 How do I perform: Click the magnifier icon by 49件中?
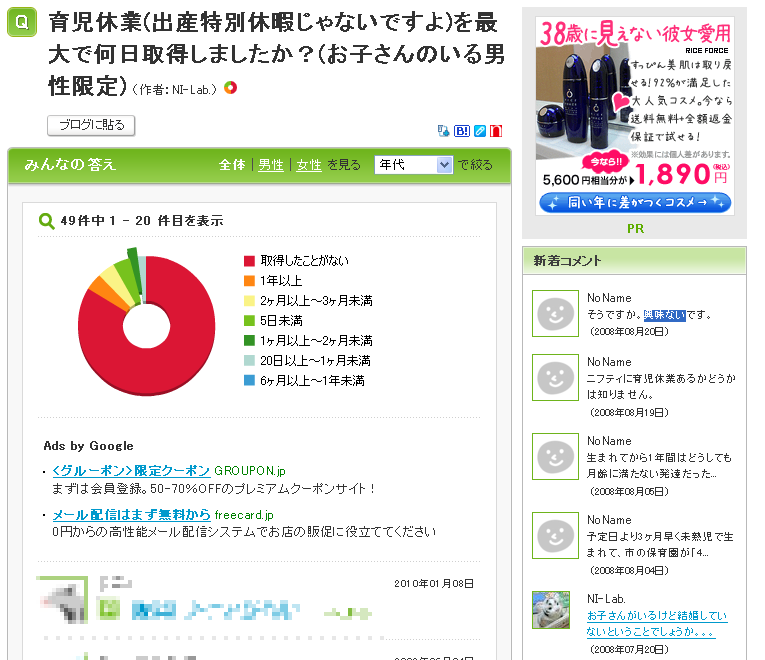(47, 221)
